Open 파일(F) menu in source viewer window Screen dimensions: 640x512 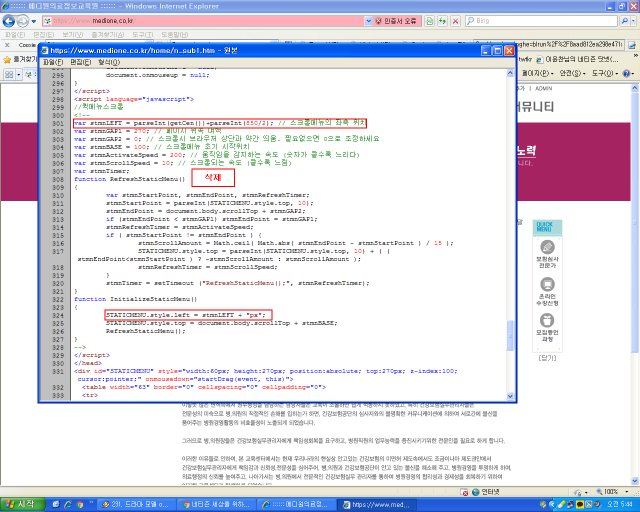click(x=53, y=62)
